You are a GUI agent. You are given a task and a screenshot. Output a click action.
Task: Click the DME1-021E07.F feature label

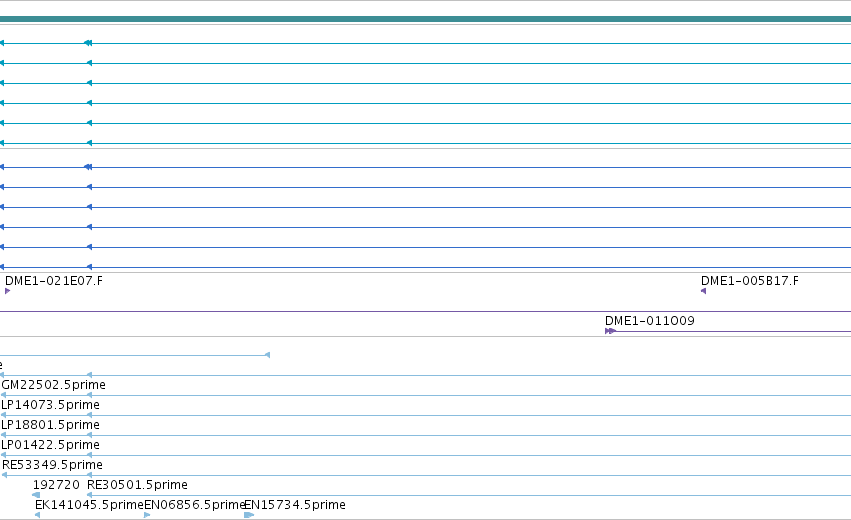54,281
